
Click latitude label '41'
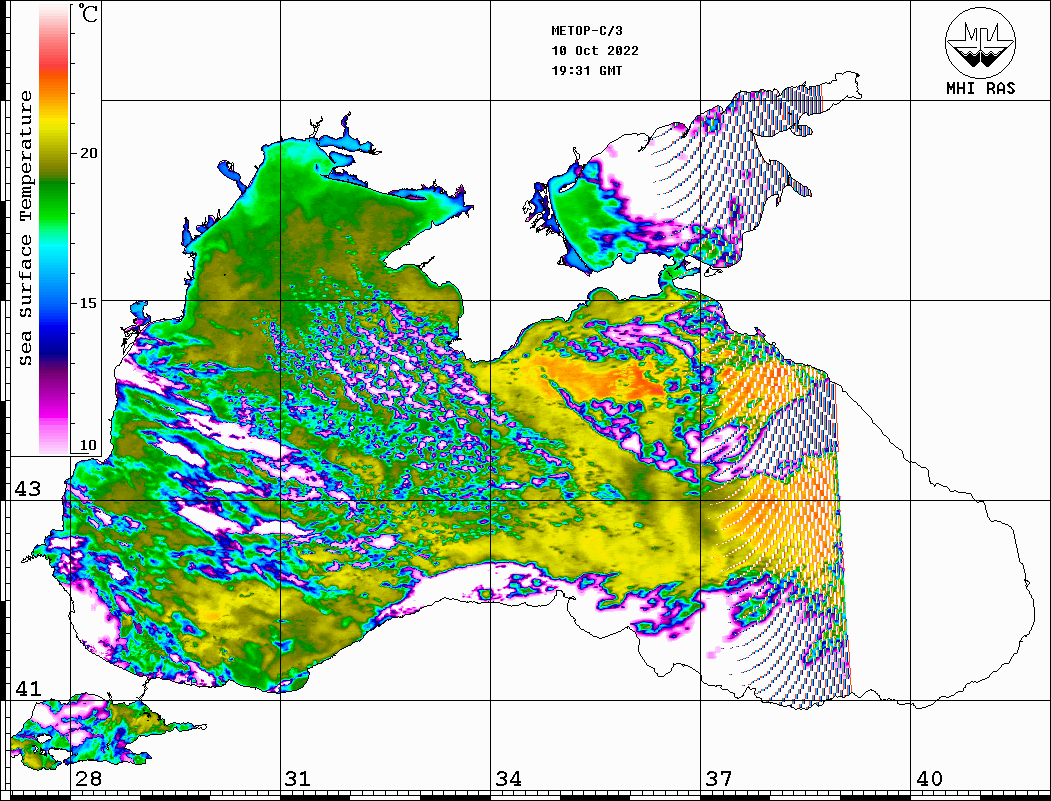pos(27,688)
